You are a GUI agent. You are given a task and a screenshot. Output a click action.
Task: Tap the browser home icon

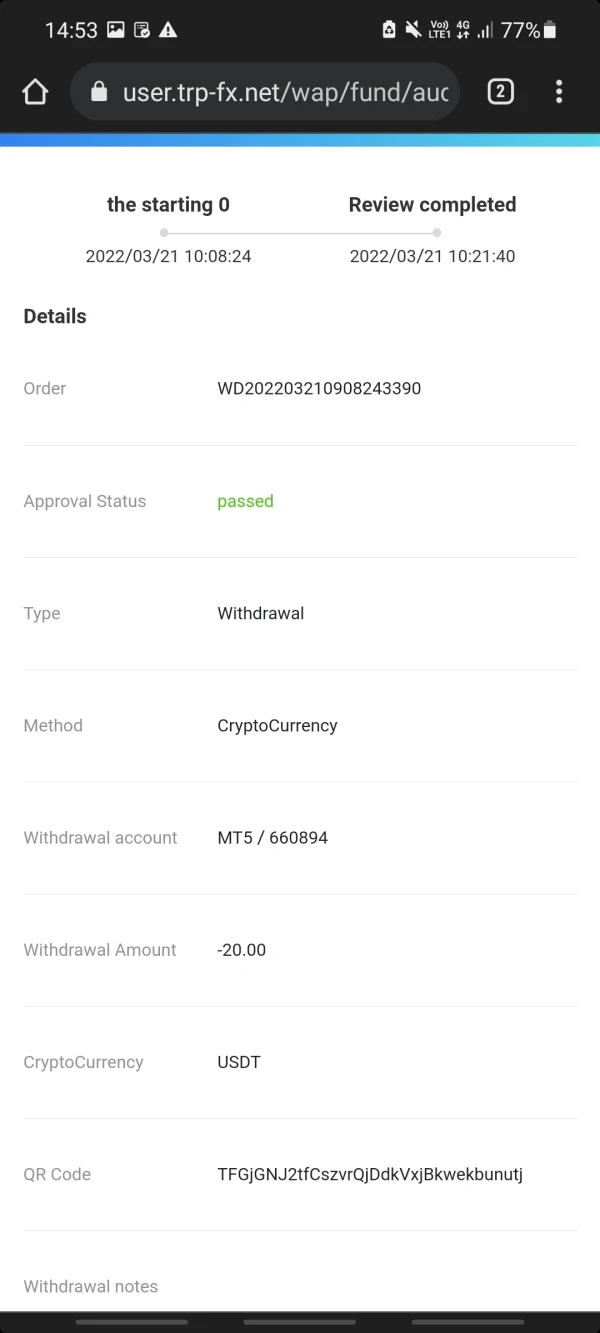pos(35,93)
